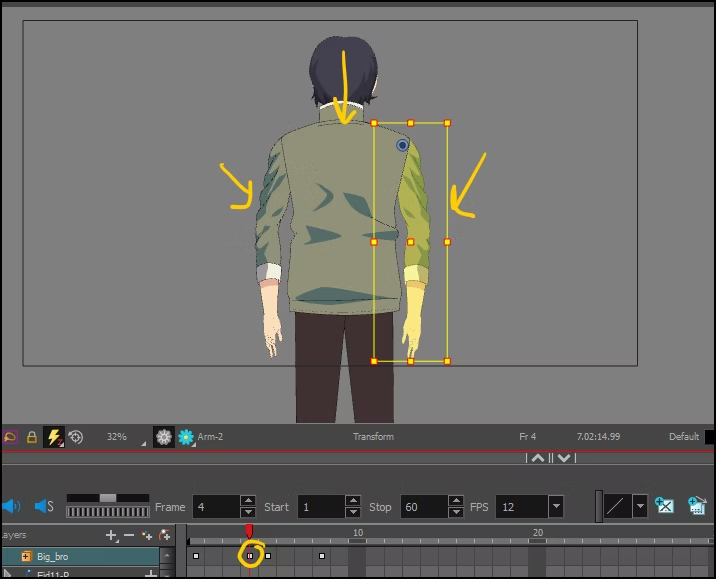Image resolution: width=716 pixels, height=579 pixels.
Task: Click the Default label in the status bar
Action: 684,437
